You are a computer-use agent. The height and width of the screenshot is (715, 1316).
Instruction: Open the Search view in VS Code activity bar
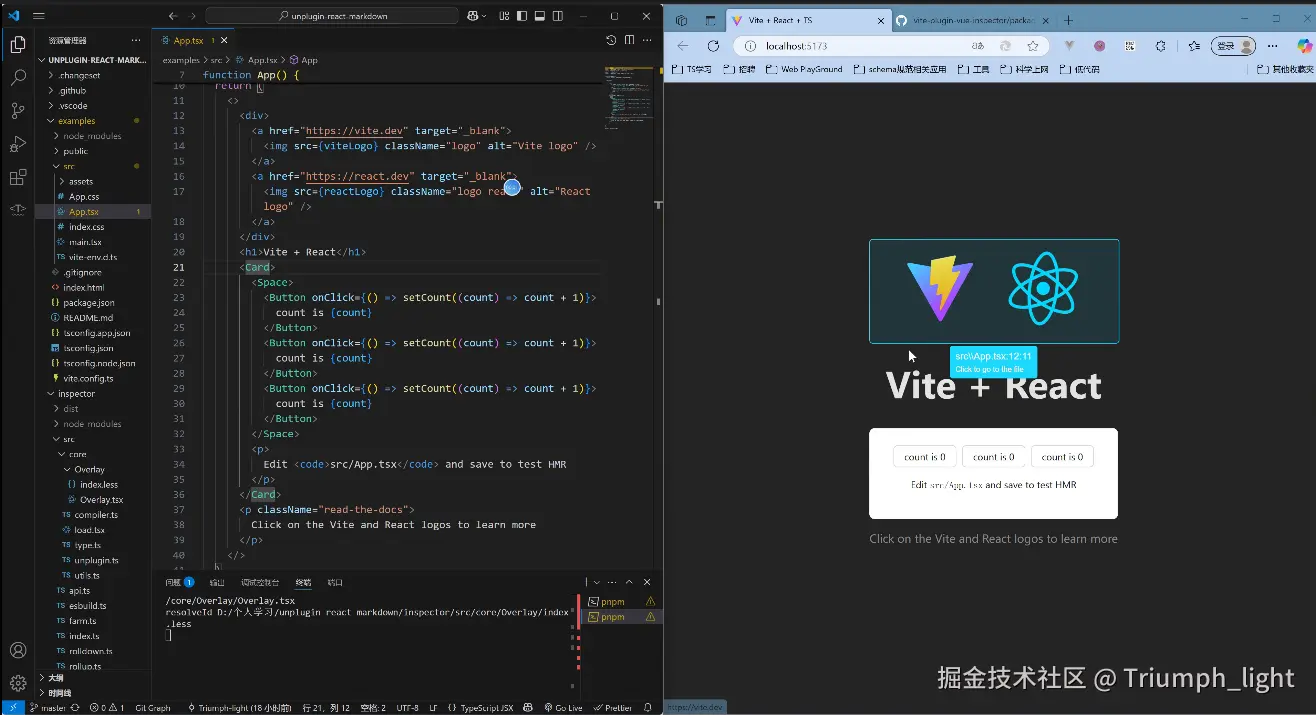point(18,77)
